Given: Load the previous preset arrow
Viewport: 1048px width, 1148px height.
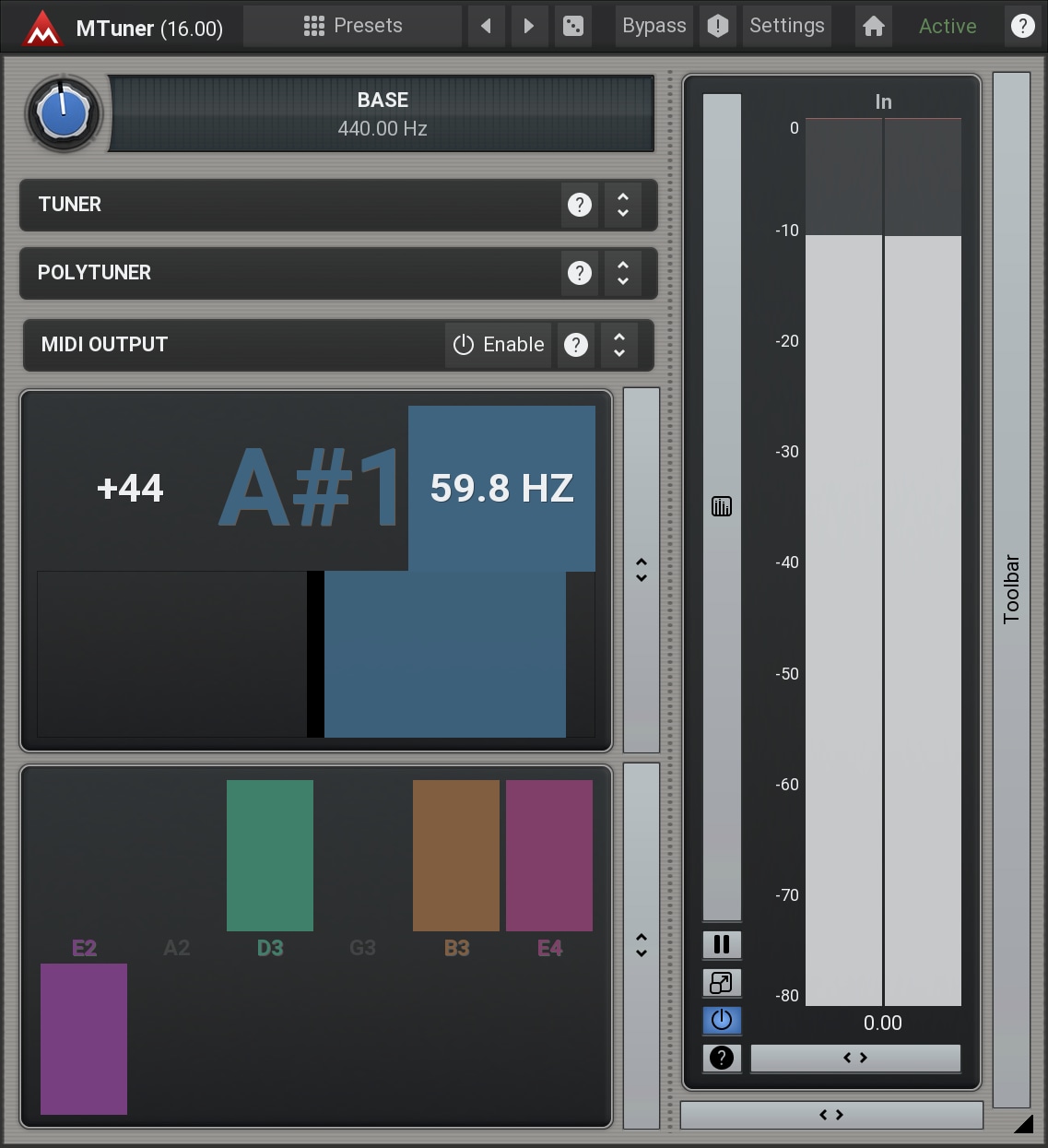Looking at the screenshot, I should click(486, 26).
